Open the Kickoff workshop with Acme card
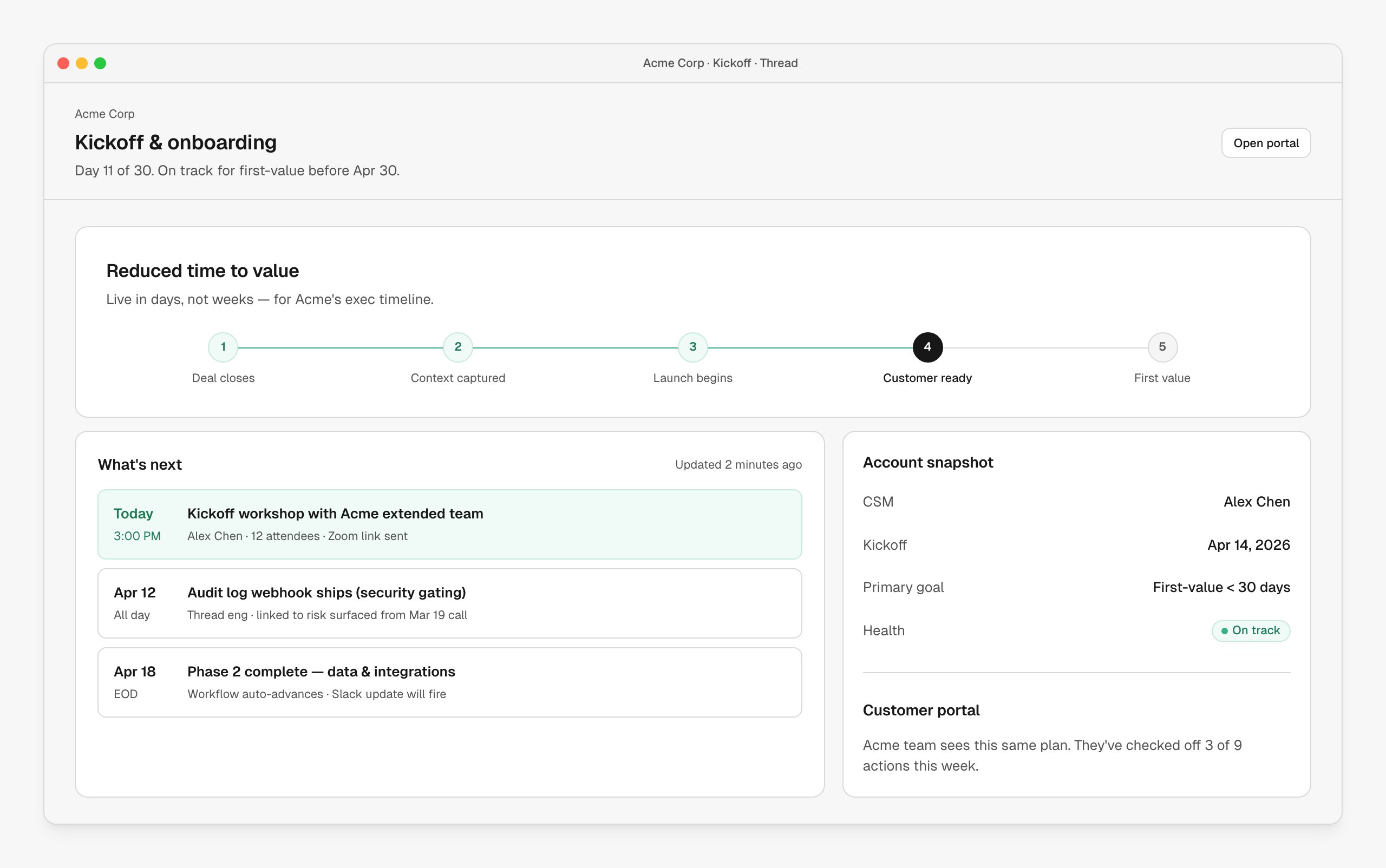This screenshot has height=868, width=1386. (450, 524)
